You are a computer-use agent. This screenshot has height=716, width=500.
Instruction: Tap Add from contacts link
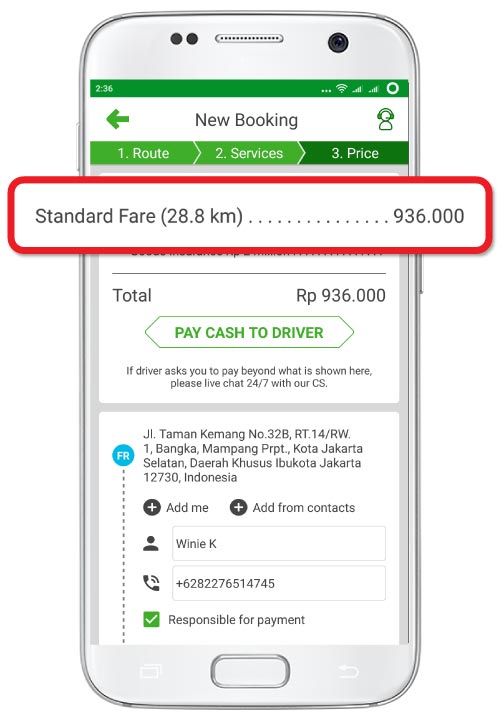coord(304,507)
